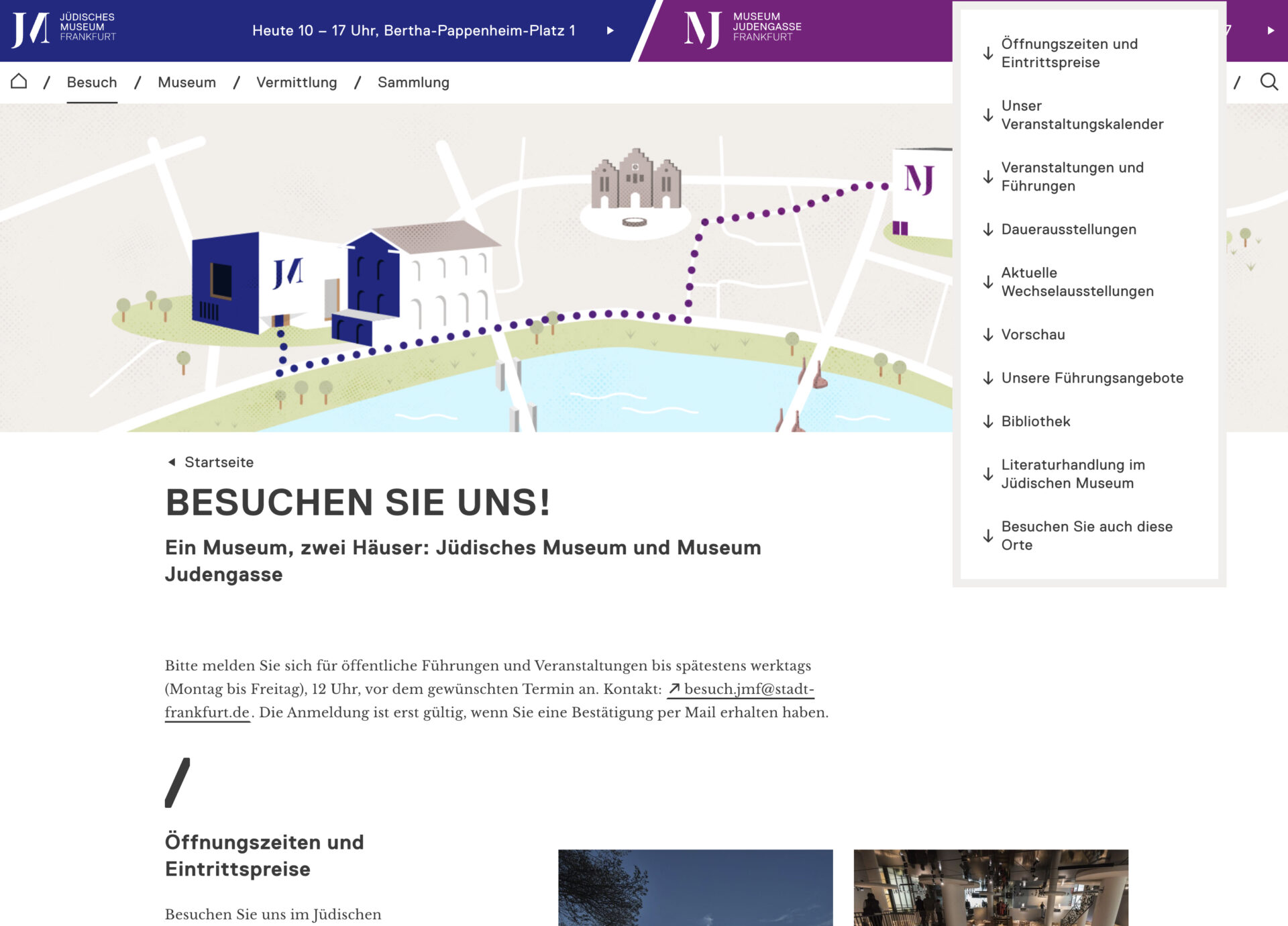Open the museum interior photo thumbnail
Viewport: 1288px width, 926px height.
(991, 887)
